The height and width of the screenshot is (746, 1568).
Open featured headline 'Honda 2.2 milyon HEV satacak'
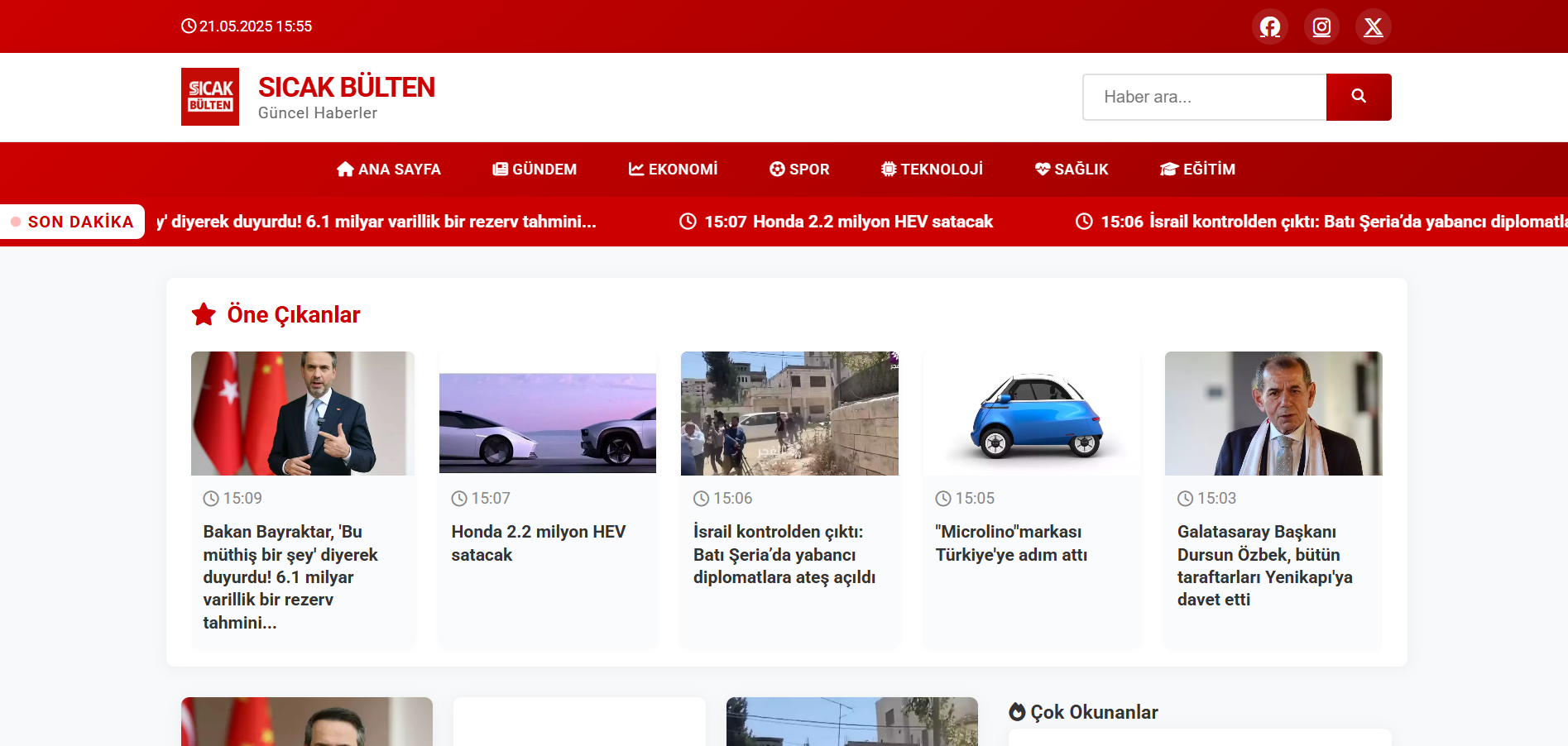coord(539,543)
